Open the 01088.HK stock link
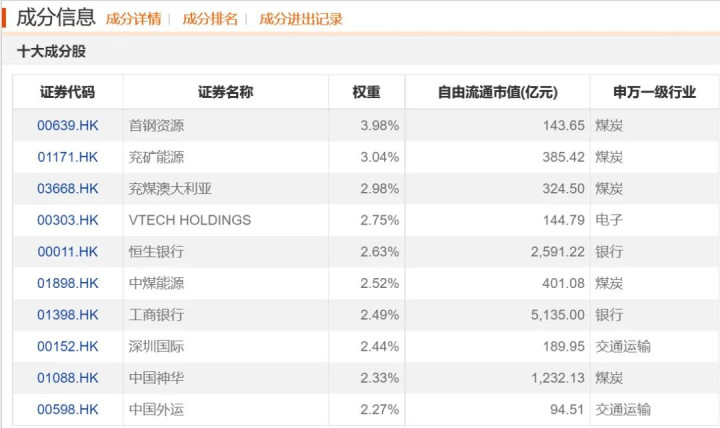Image resolution: width=720 pixels, height=428 pixels. coord(68,377)
